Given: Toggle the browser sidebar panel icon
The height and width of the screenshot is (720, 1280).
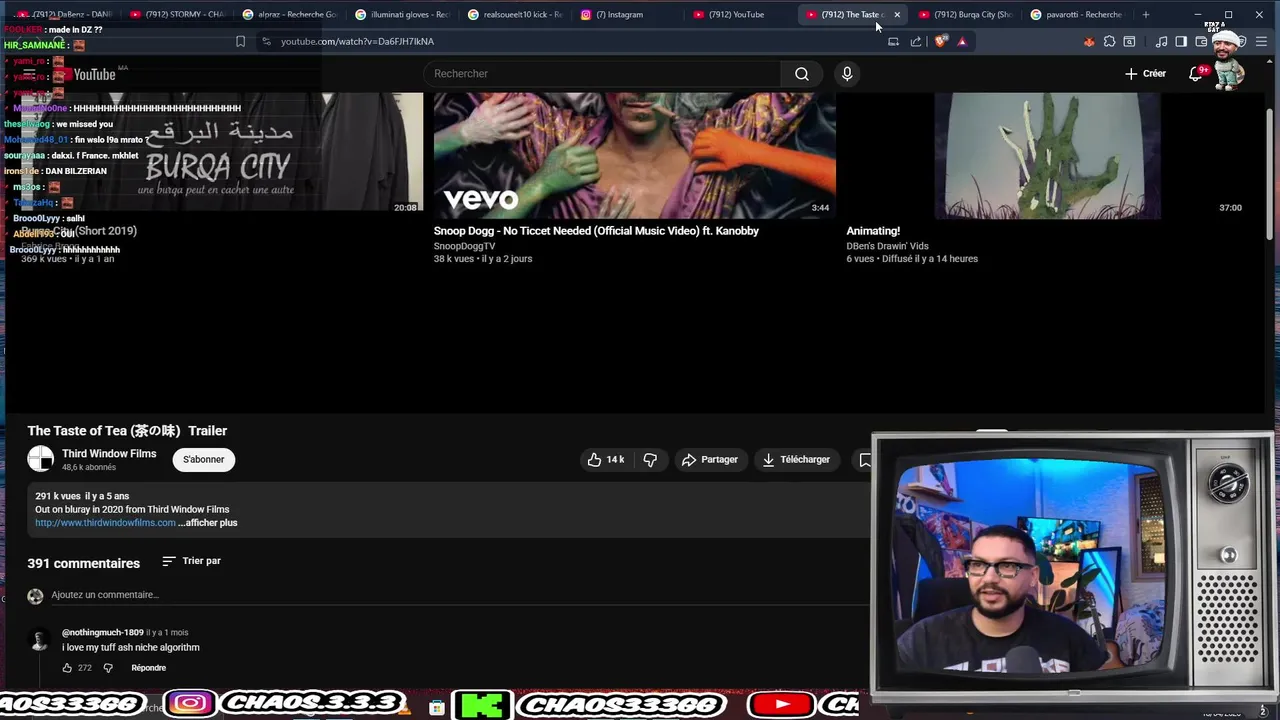Looking at the screenshot, I should (1181, 42).
